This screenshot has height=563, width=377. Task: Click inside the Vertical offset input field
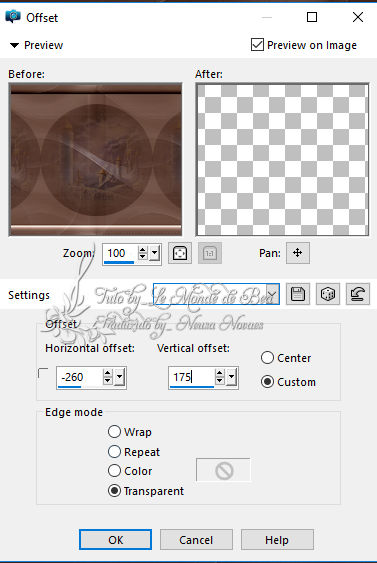(191, 377)
